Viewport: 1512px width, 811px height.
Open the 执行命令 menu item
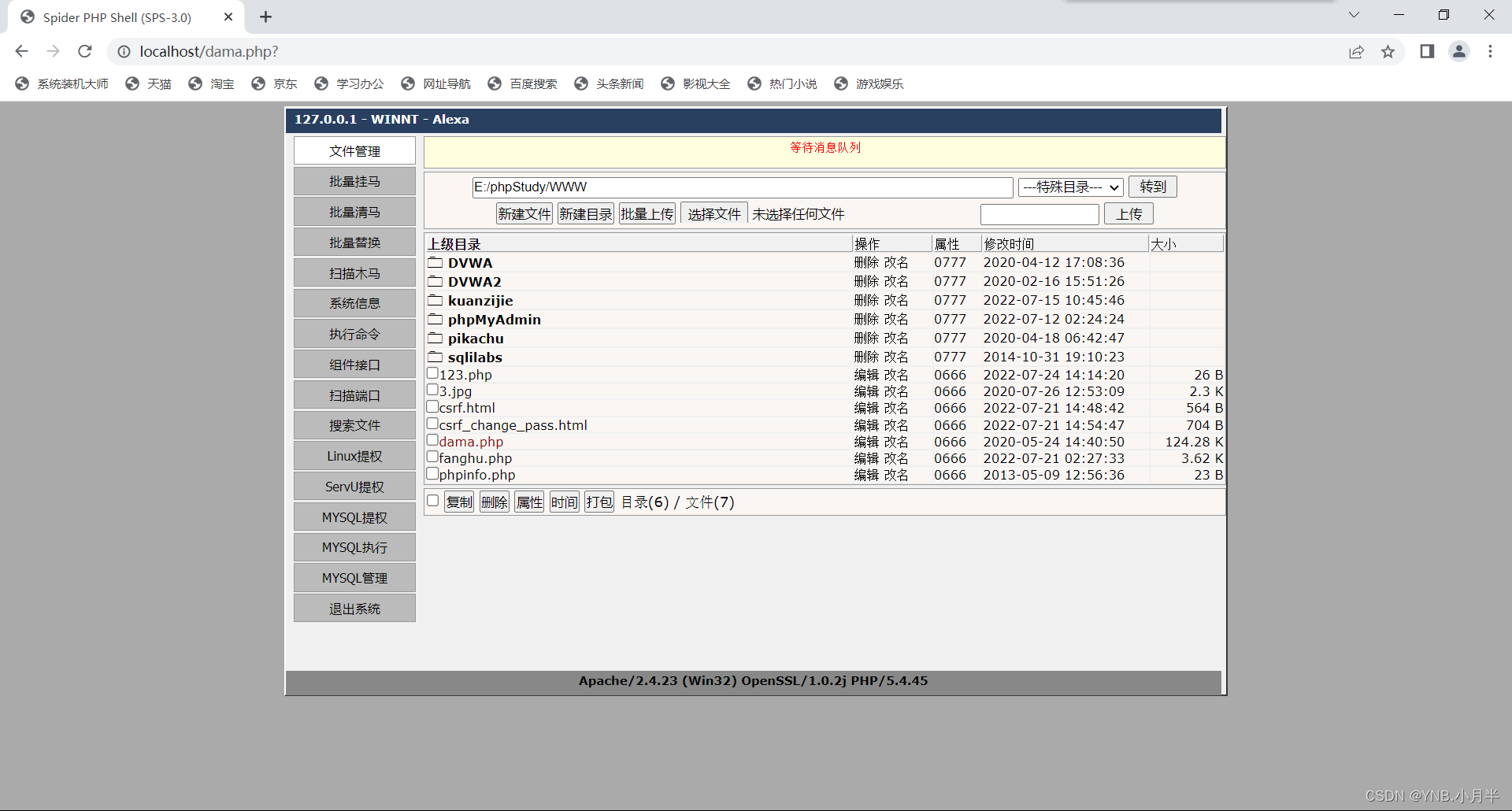[x=354, y=334]
